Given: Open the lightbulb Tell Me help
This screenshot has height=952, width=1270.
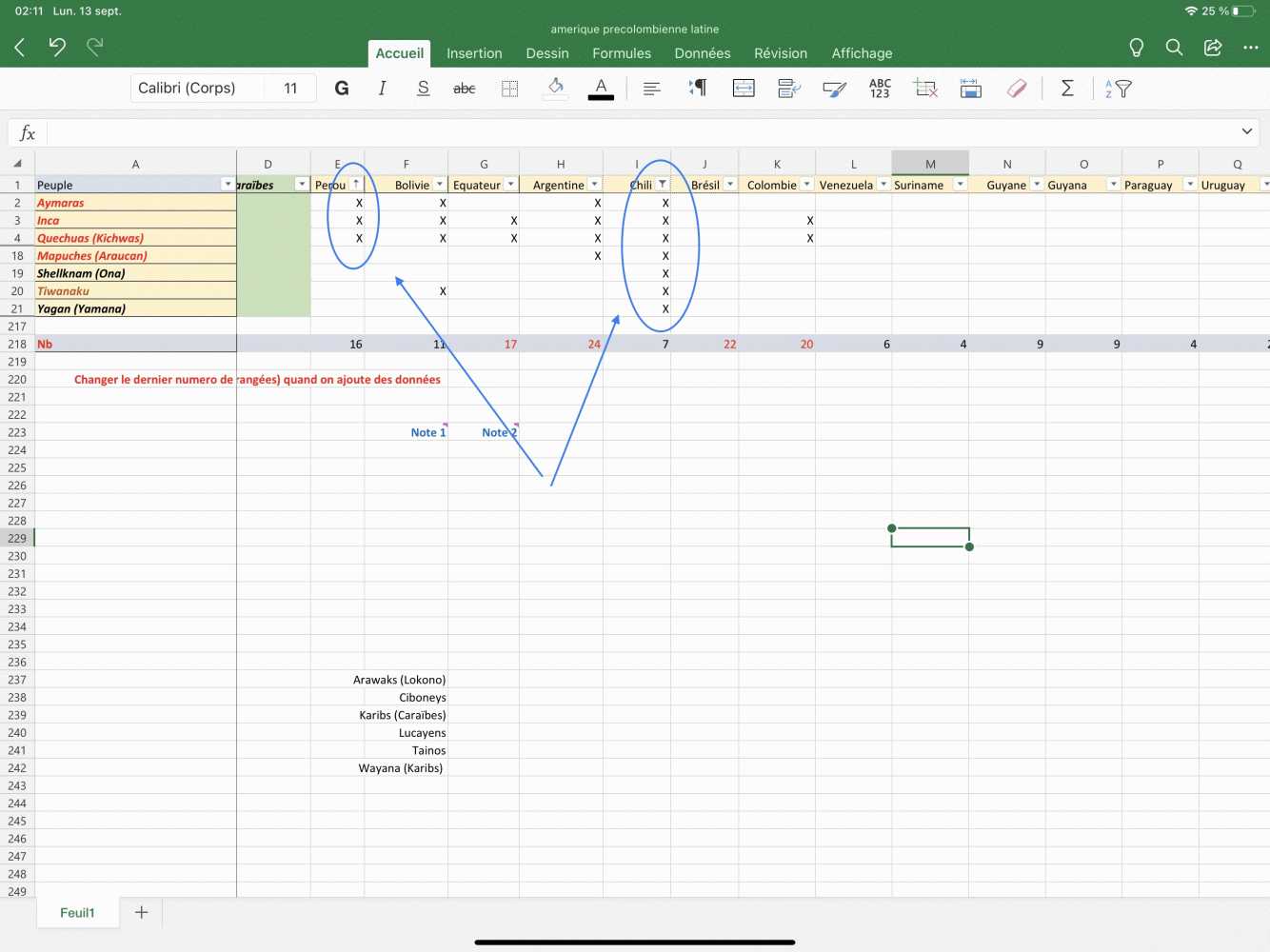Looking at the screenshot, I should pyautogui.click(x=1136, y=48).
